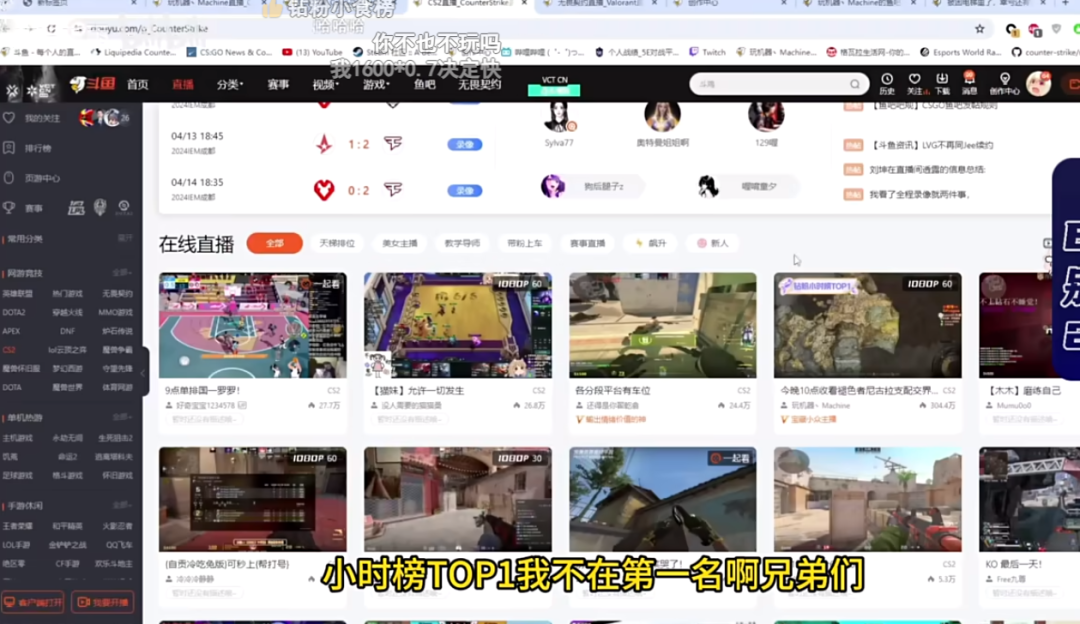Select the 美女主播 filter tab
1080x624 pixels.
399,243
